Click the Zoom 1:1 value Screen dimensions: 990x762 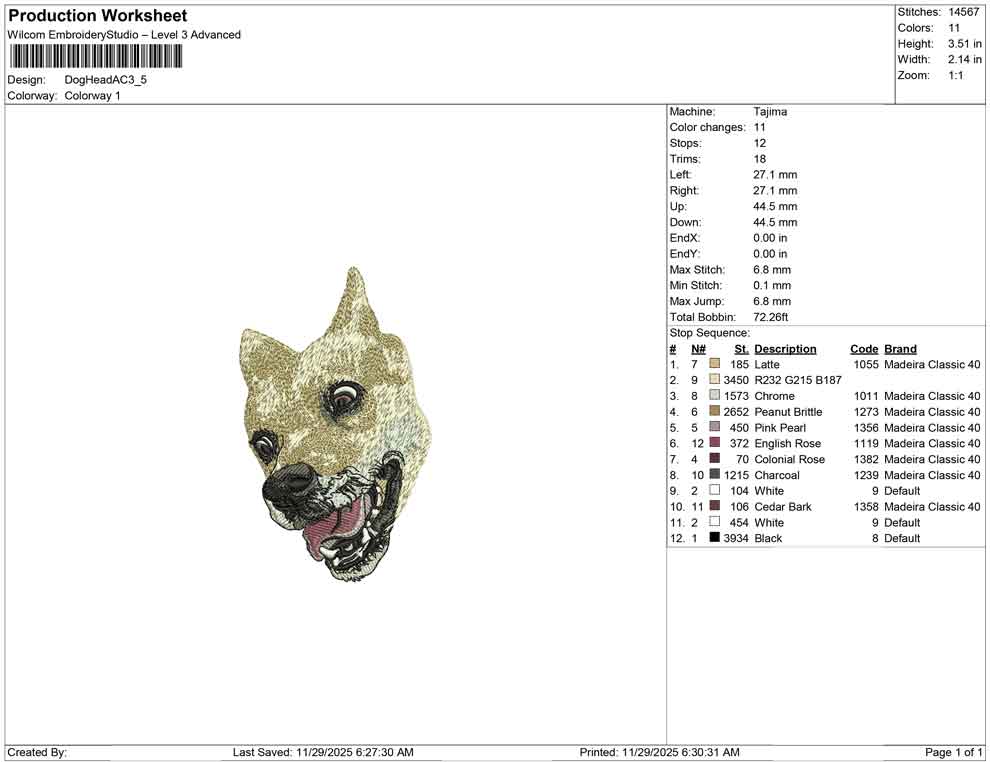[x=956, y=74]
